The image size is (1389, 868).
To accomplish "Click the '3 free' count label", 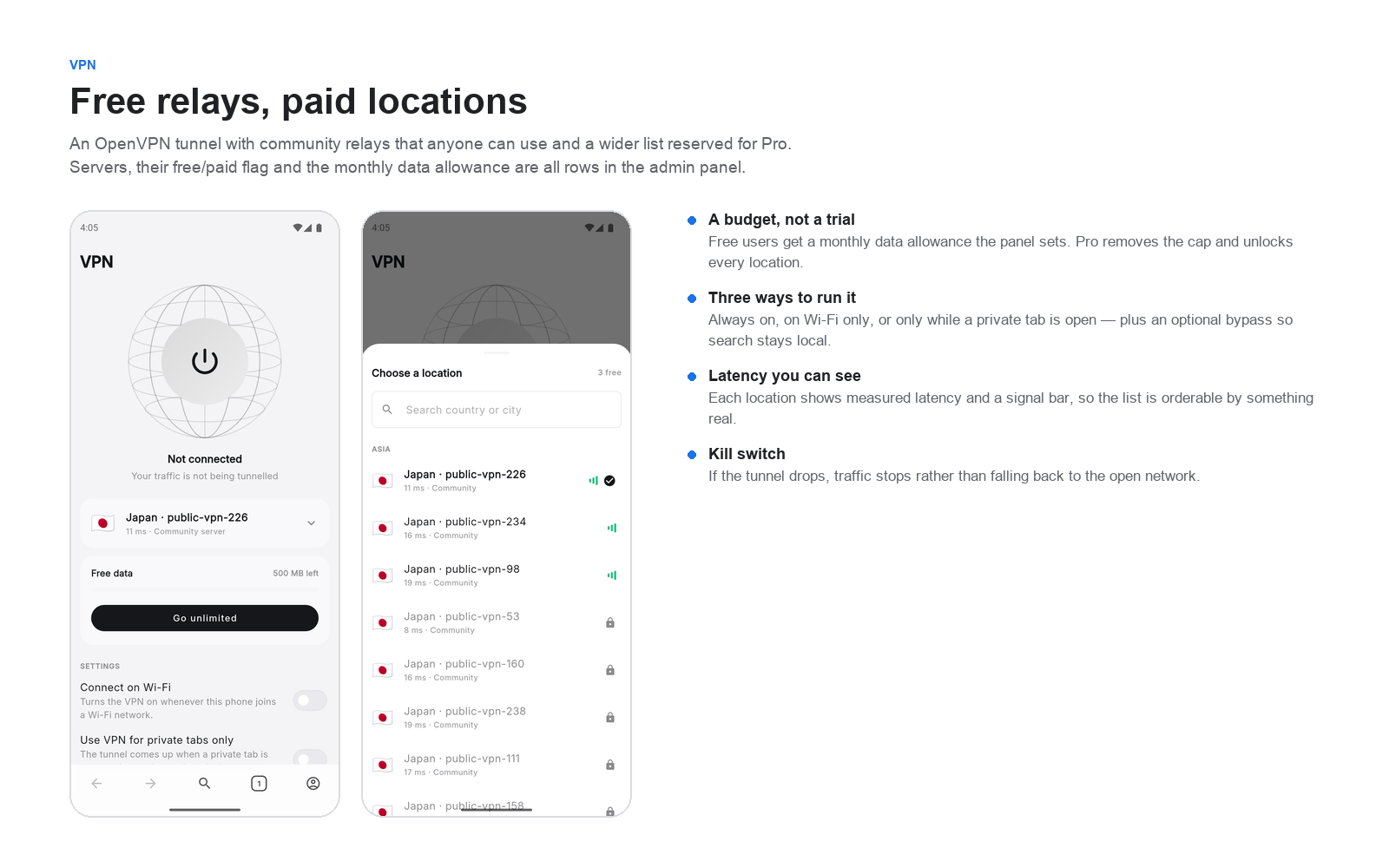I will point(609,372).
